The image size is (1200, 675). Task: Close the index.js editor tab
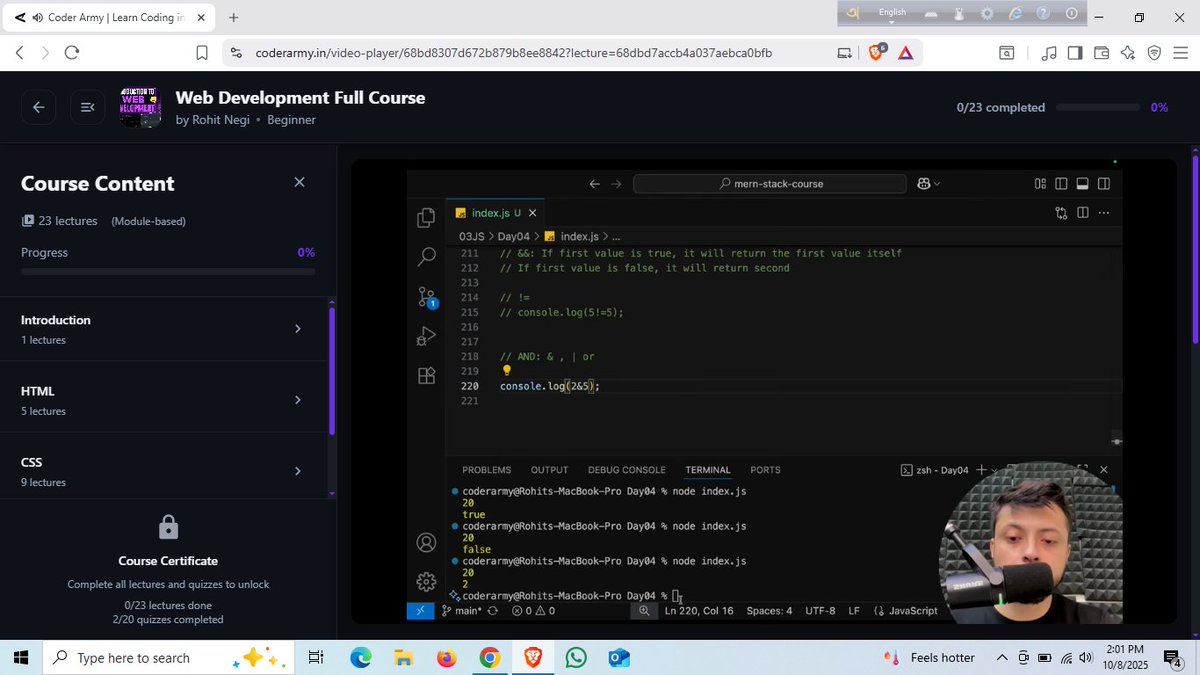[x=533, y=213]
